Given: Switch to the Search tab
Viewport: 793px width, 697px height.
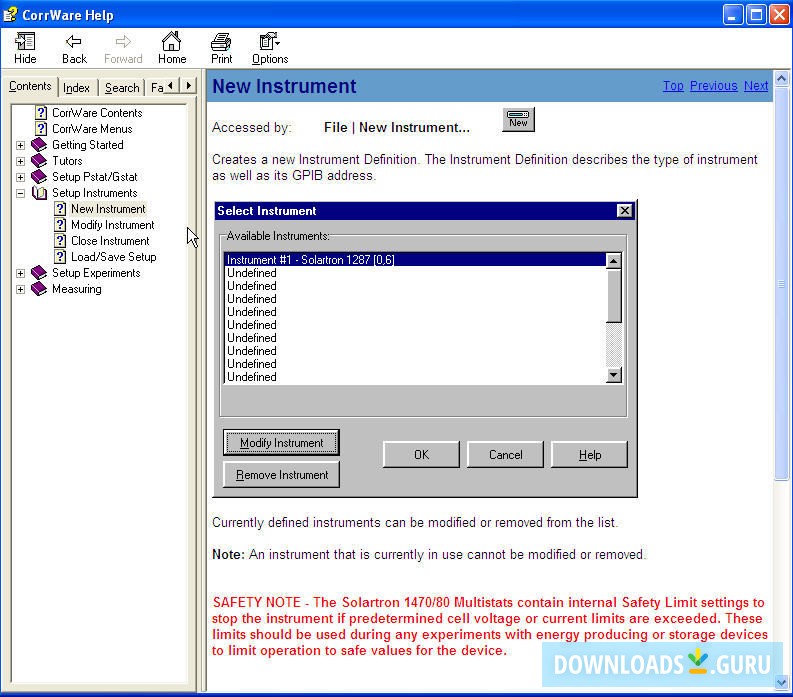Looking at the screenshot, I should tap(122, 88).
